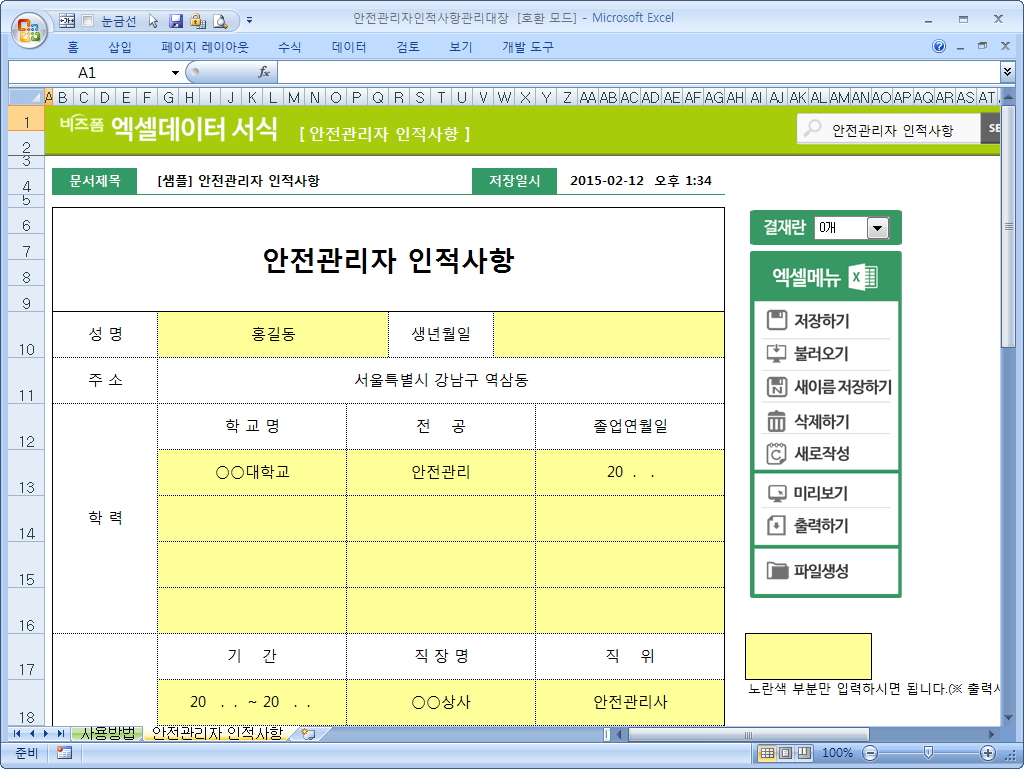Click the macro record icon in status bar
This screenshot has height=769, width=1024.
click(64, 753)
